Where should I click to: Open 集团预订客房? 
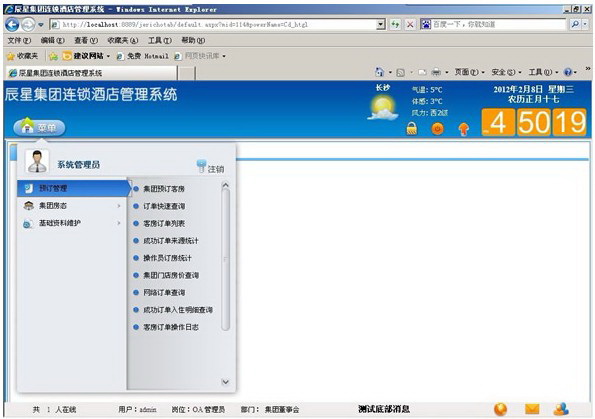click(x=164, y=189)
